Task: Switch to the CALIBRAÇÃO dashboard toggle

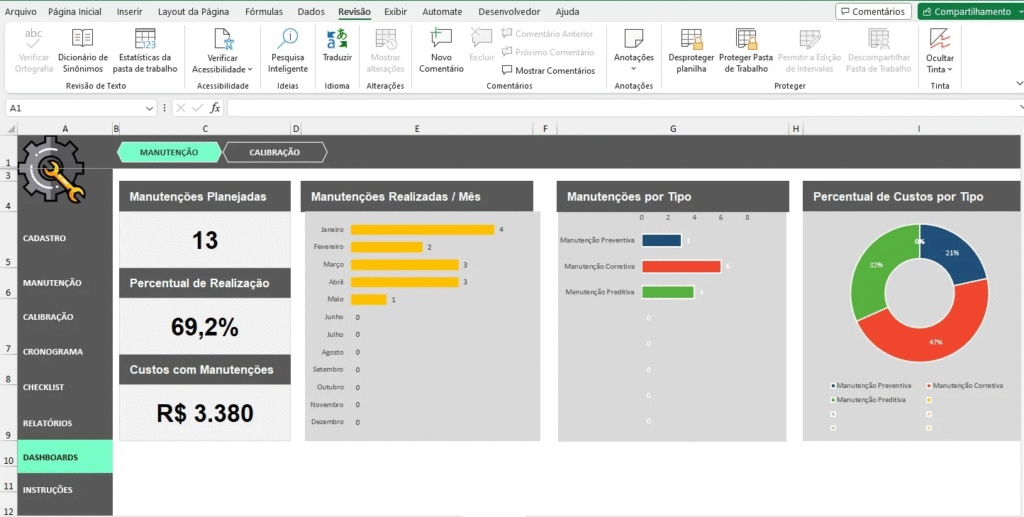Action: pyautogui.click(x=274, y=152)
